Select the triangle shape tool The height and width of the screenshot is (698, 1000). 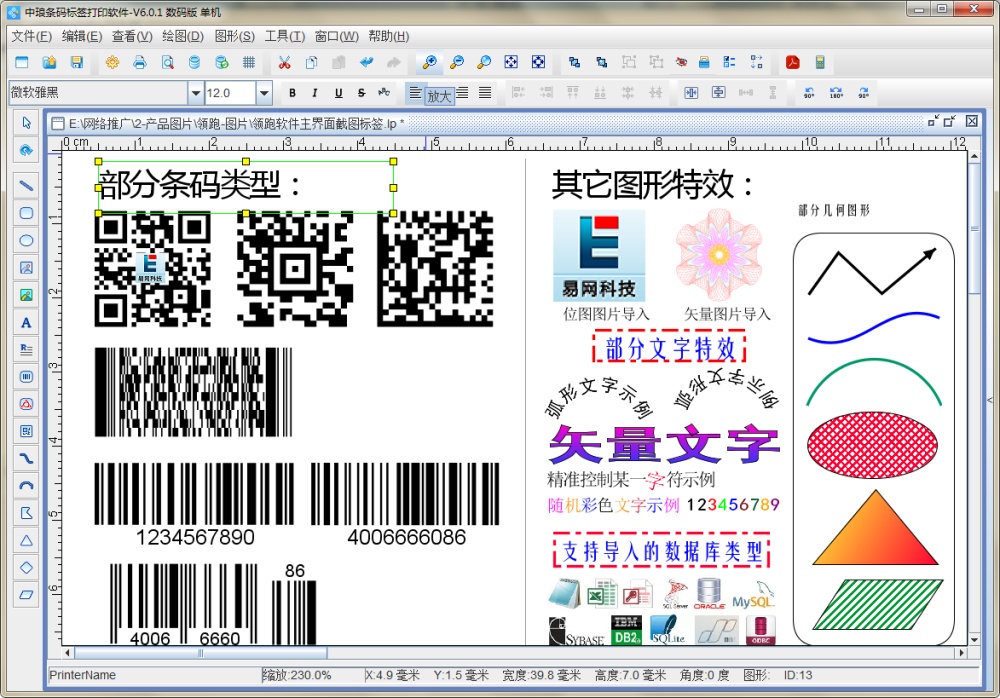pyautogui.click(x=27, y=540)
